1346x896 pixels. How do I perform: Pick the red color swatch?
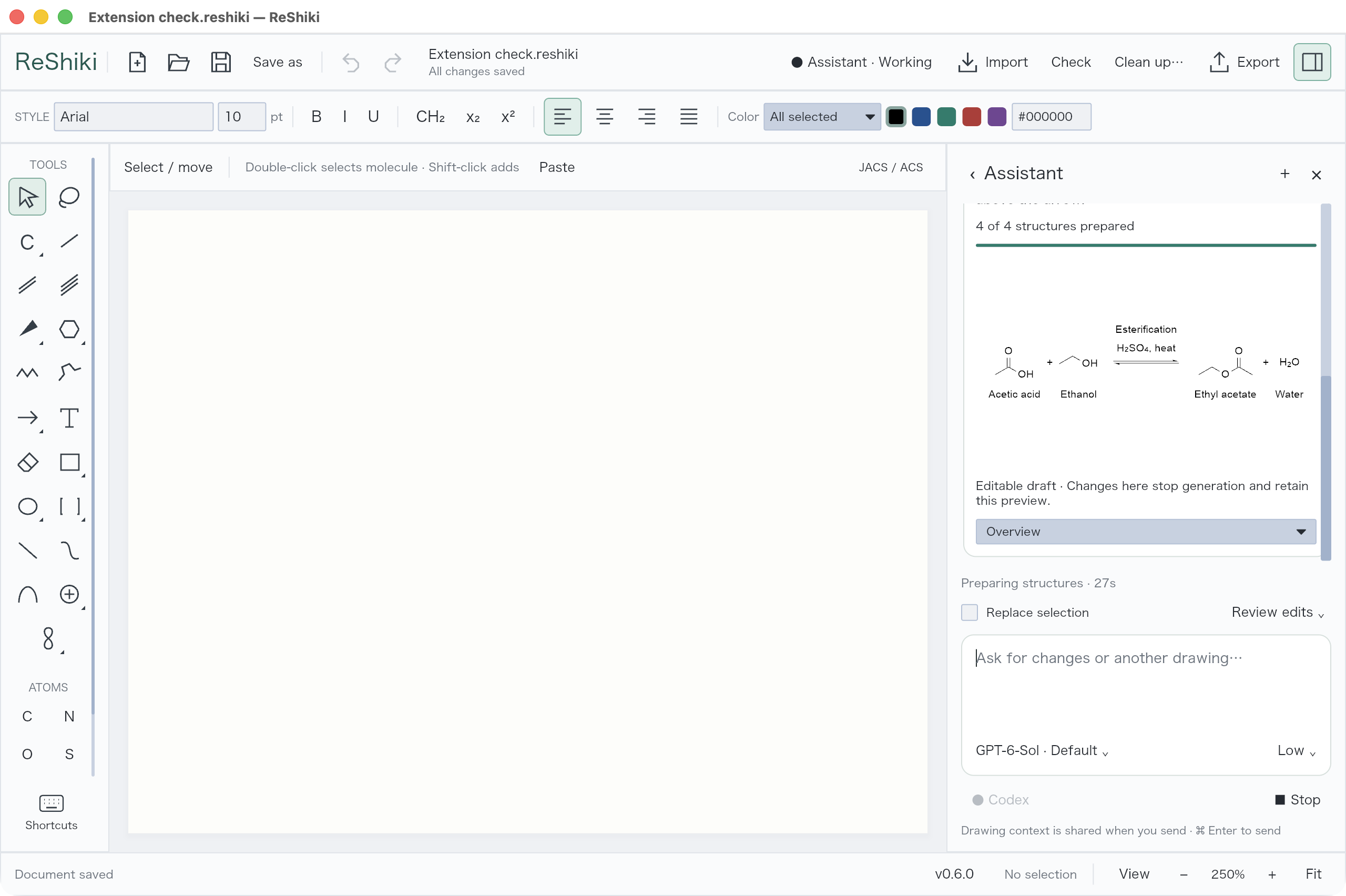tap(971, 117)
